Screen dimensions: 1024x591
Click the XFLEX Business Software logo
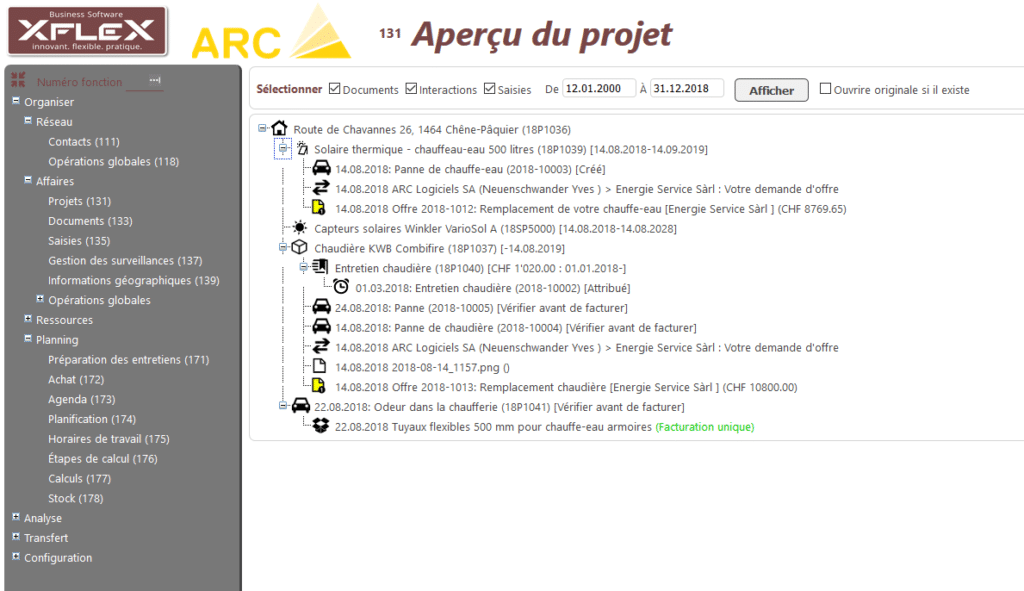click(87, 31)
